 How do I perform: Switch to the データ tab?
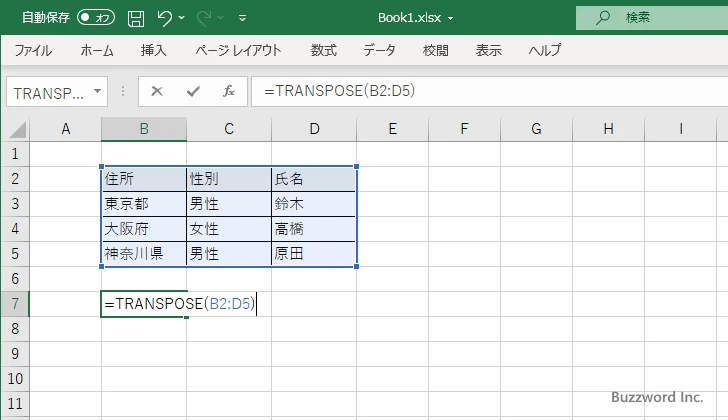(x=379, y=50)
